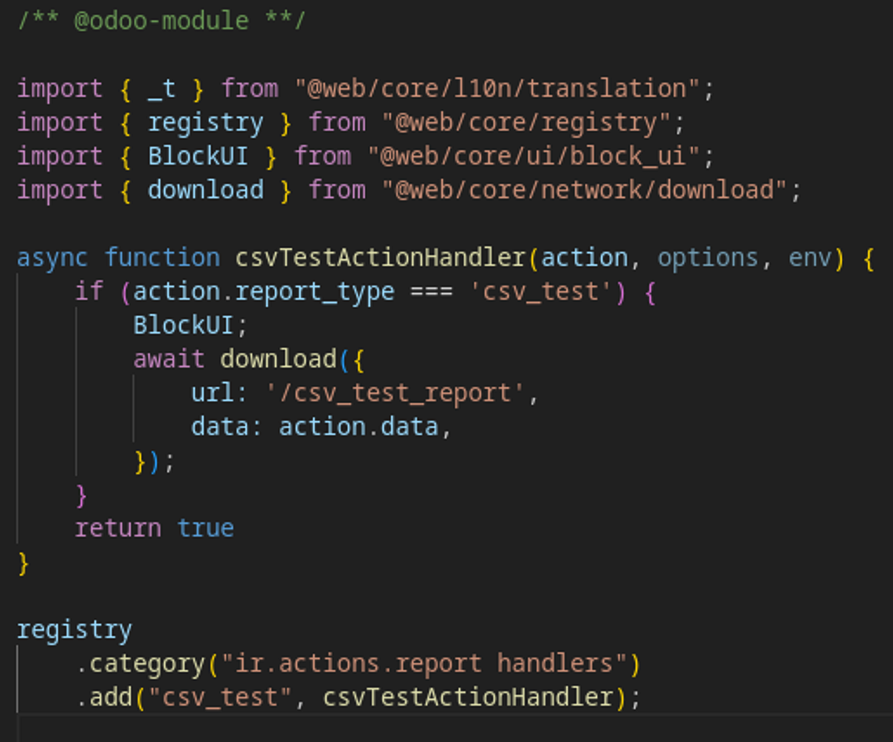This screenshot has width=893, height=742.
Task: Click the 'csv_test' string in the if condition
Action: pyautogui.click(x=540, y=292)
